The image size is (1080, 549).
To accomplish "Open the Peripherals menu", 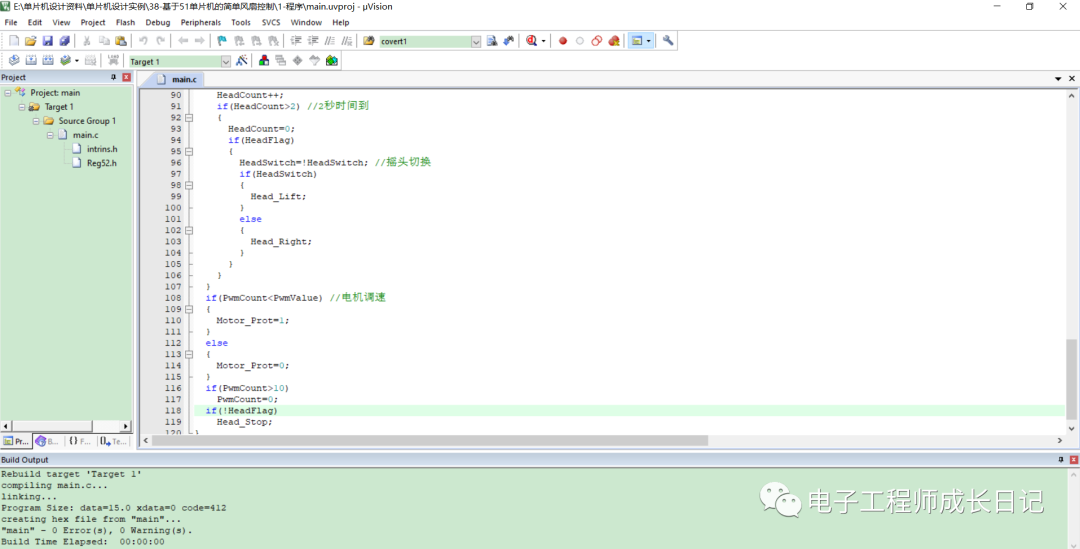I will pos(200,22).
